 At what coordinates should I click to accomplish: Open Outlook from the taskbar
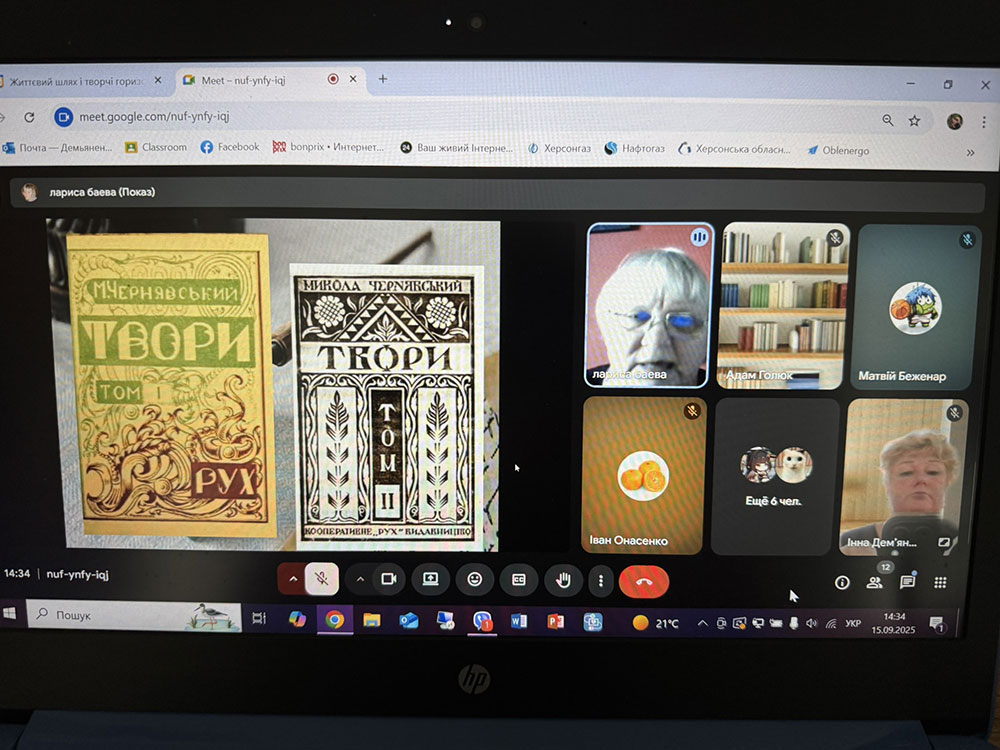tap(408, 620)
